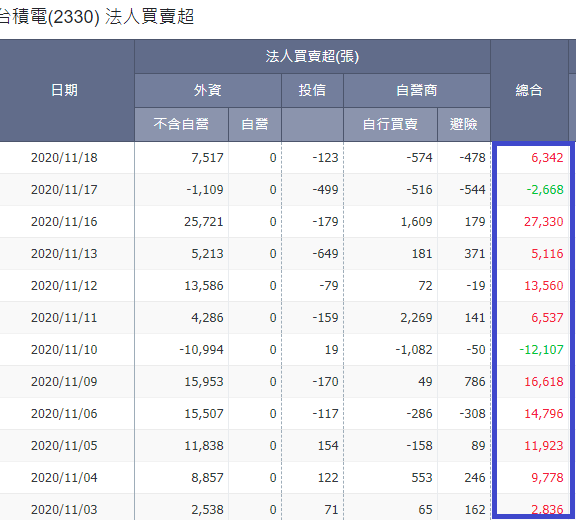Screen dimensions: 576x520
Task: Click investment trust value 154
Action: (x=328, y=446)
